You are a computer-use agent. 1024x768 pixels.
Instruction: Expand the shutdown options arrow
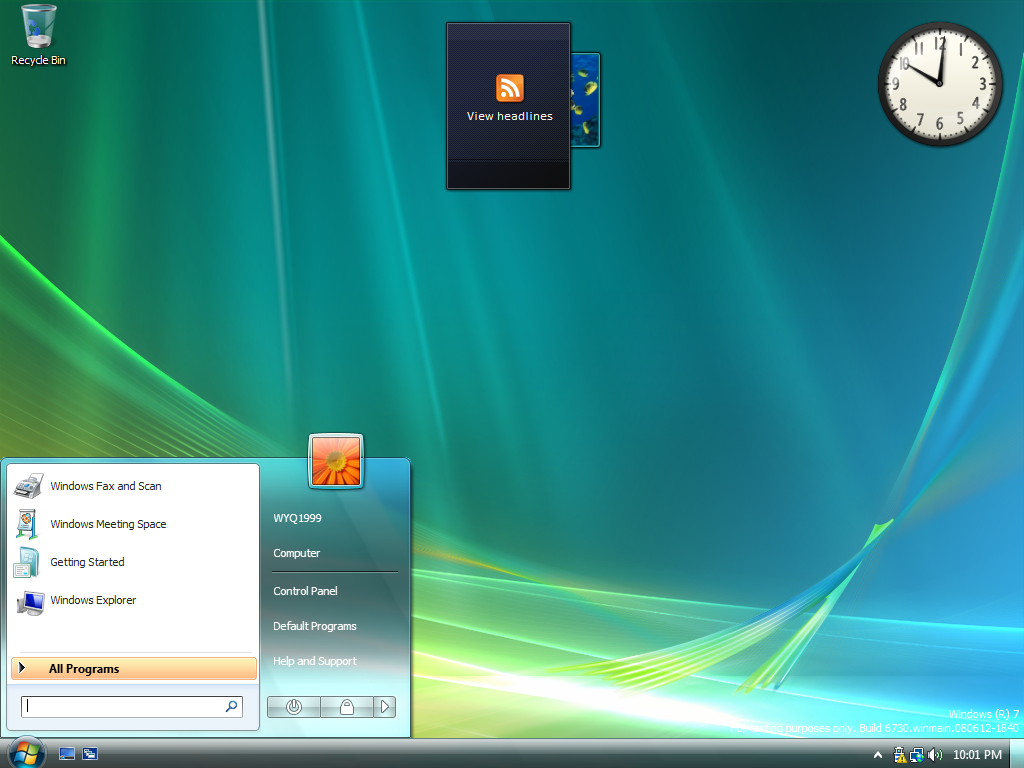click(x=385, y=707)
